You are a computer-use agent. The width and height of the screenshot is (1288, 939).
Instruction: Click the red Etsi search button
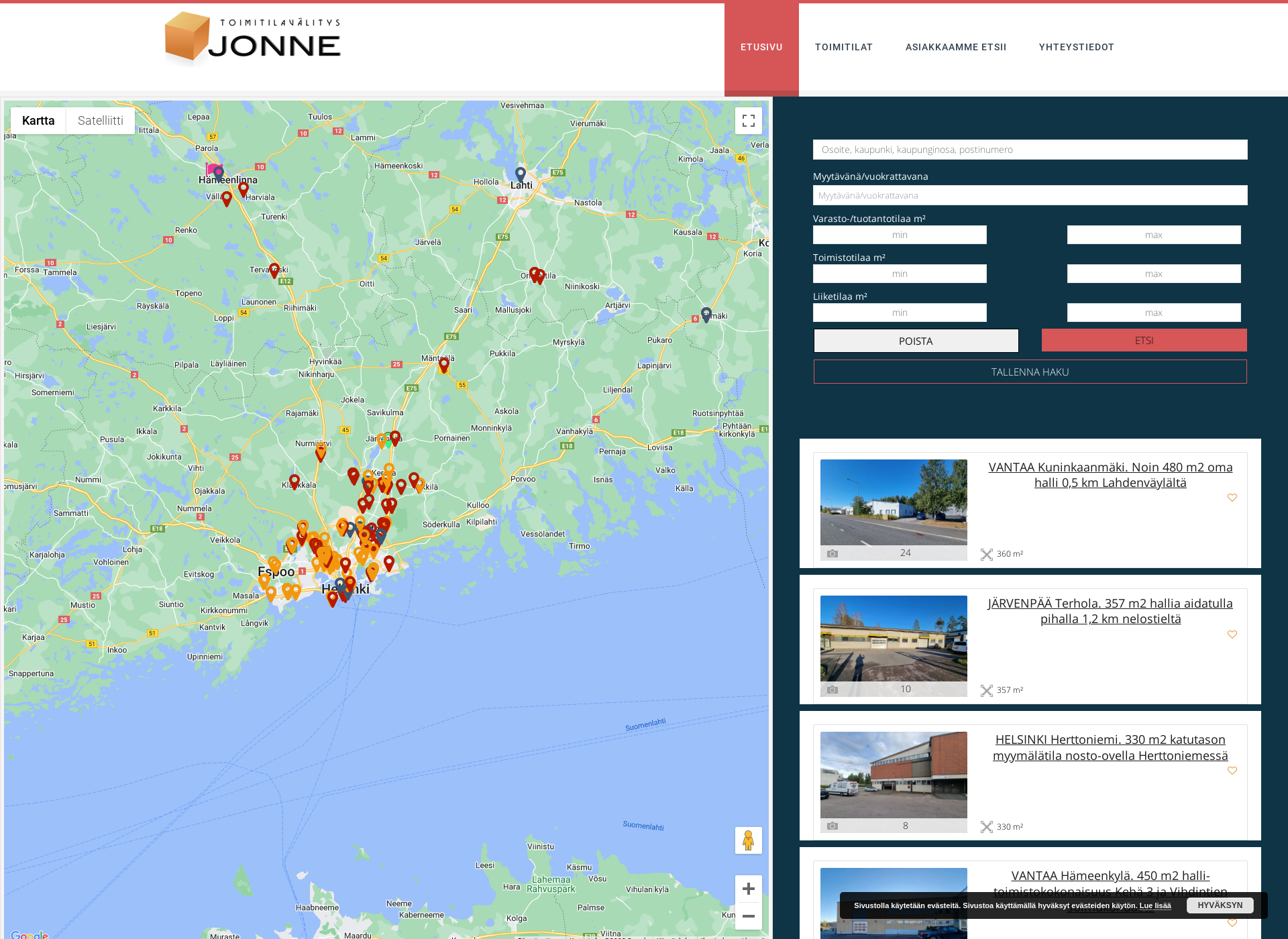(x=1144, y=341)
